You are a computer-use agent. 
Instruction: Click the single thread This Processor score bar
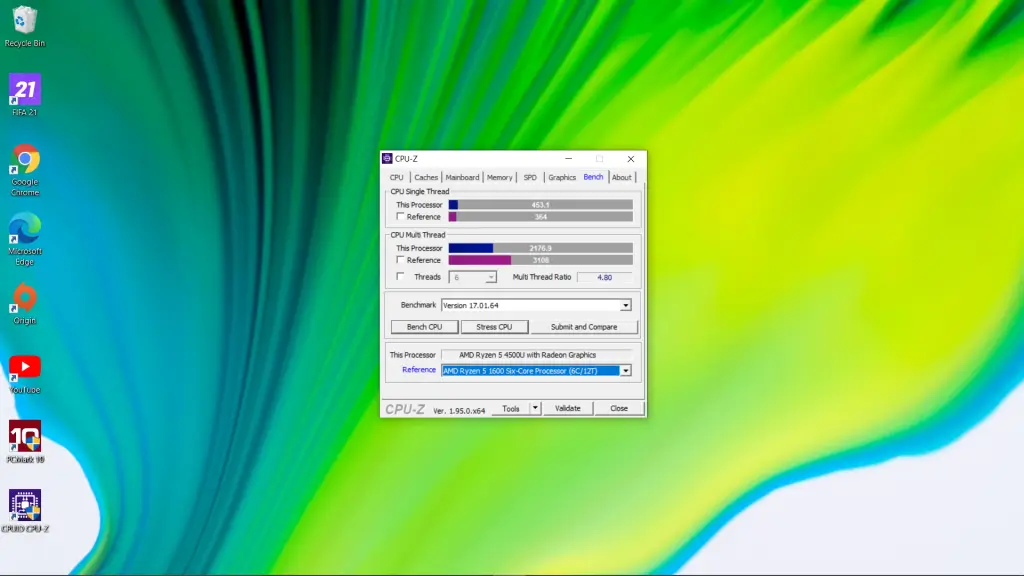click(x=541, y=205)
